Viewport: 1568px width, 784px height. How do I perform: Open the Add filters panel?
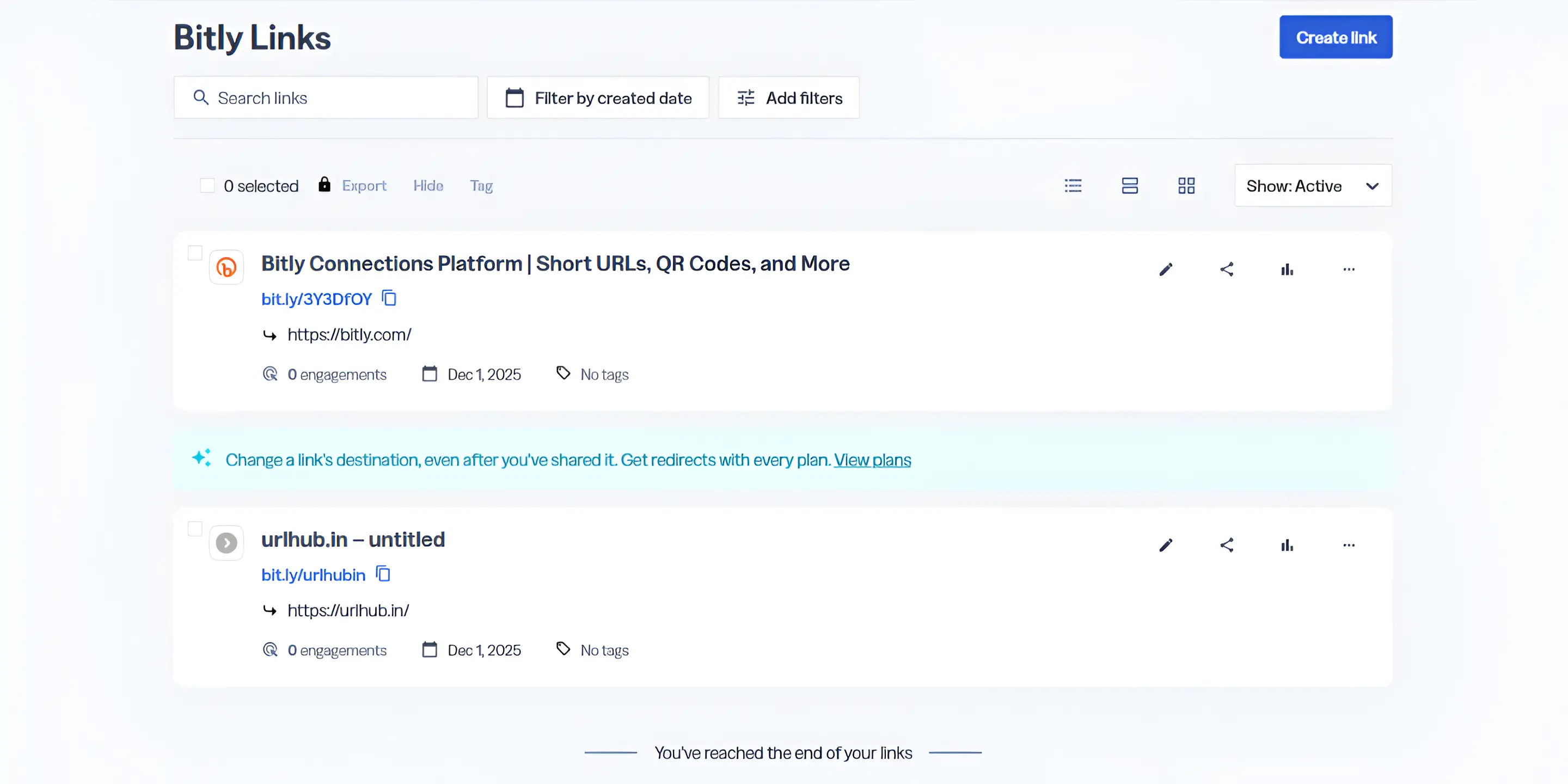[x=789, y=98]
